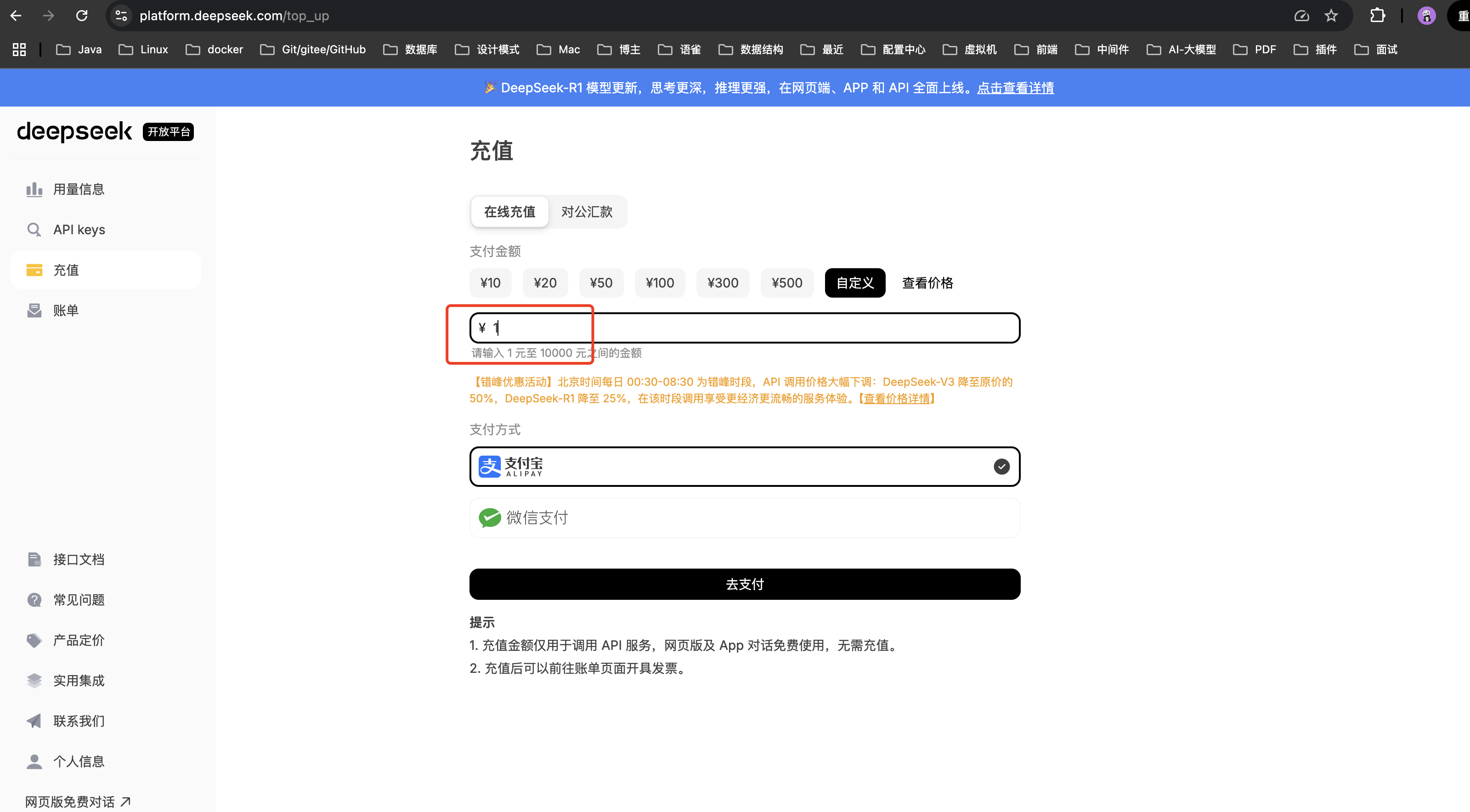Open the 接口文档 API documentation
Screen dimensions: 1470x812
(x=79, y=559)
